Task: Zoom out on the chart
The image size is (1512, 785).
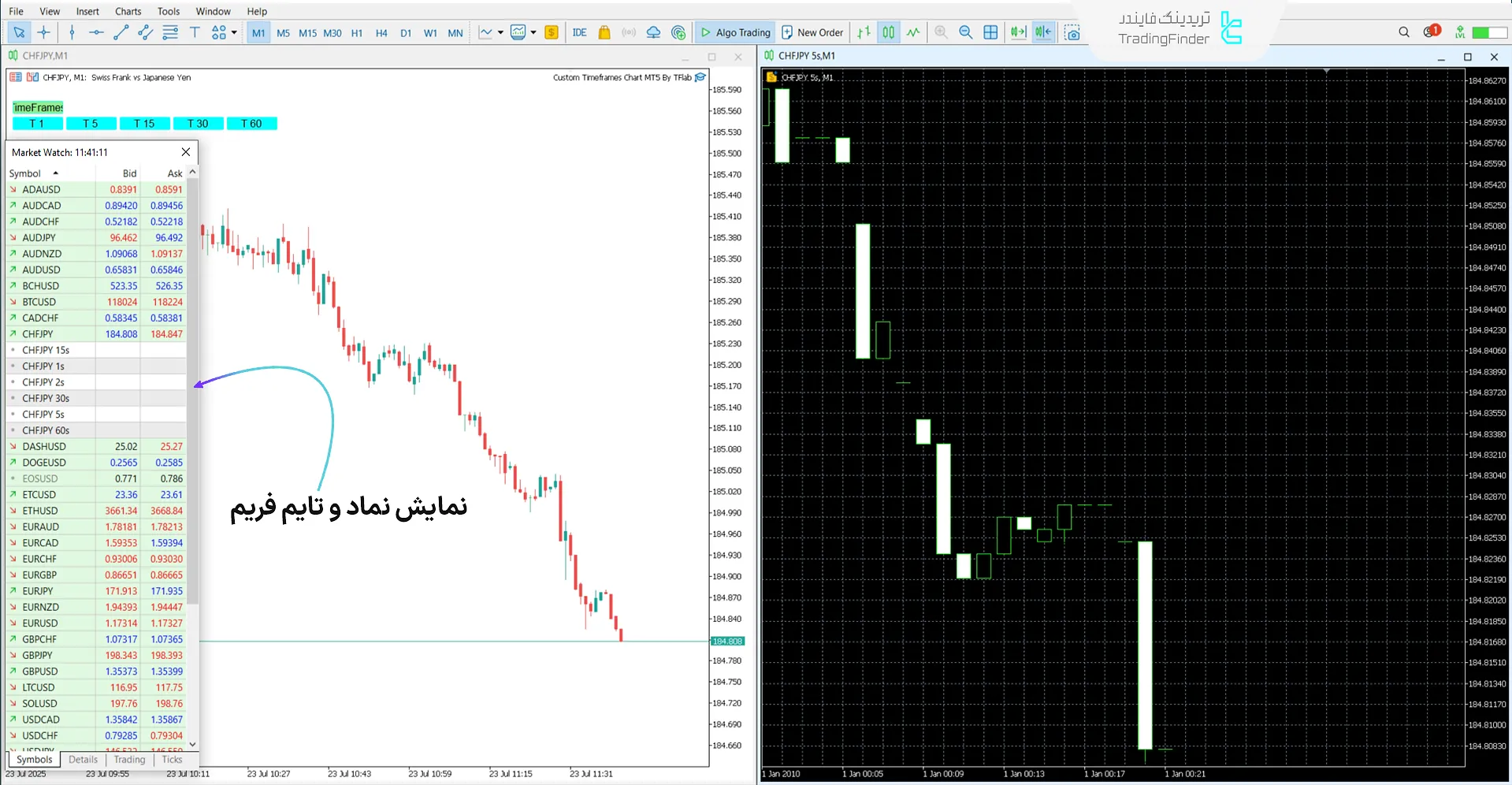Action: coord(965,32)
